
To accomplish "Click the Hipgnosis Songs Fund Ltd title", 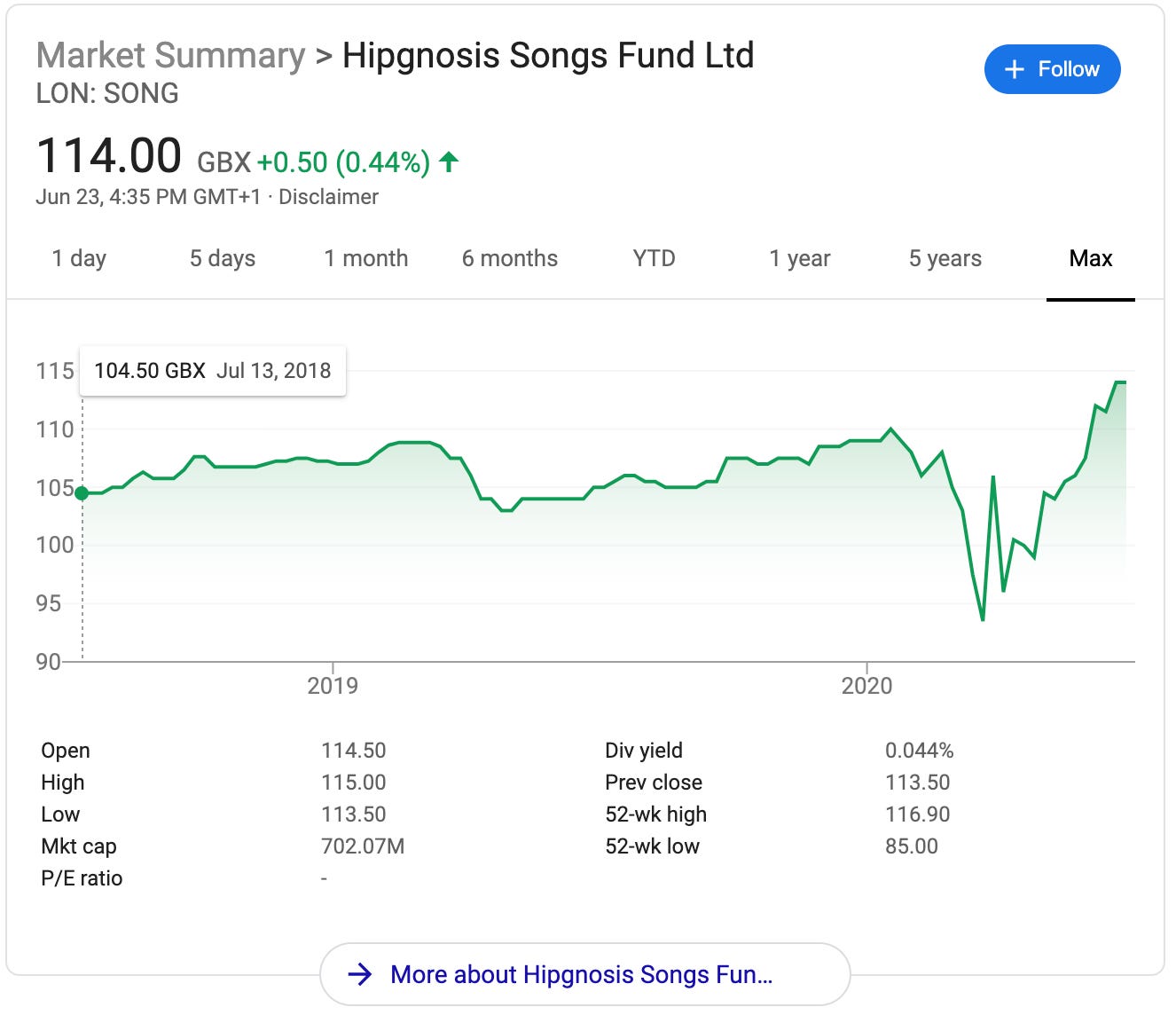I will pyautogui.click(x=548, y=55).
